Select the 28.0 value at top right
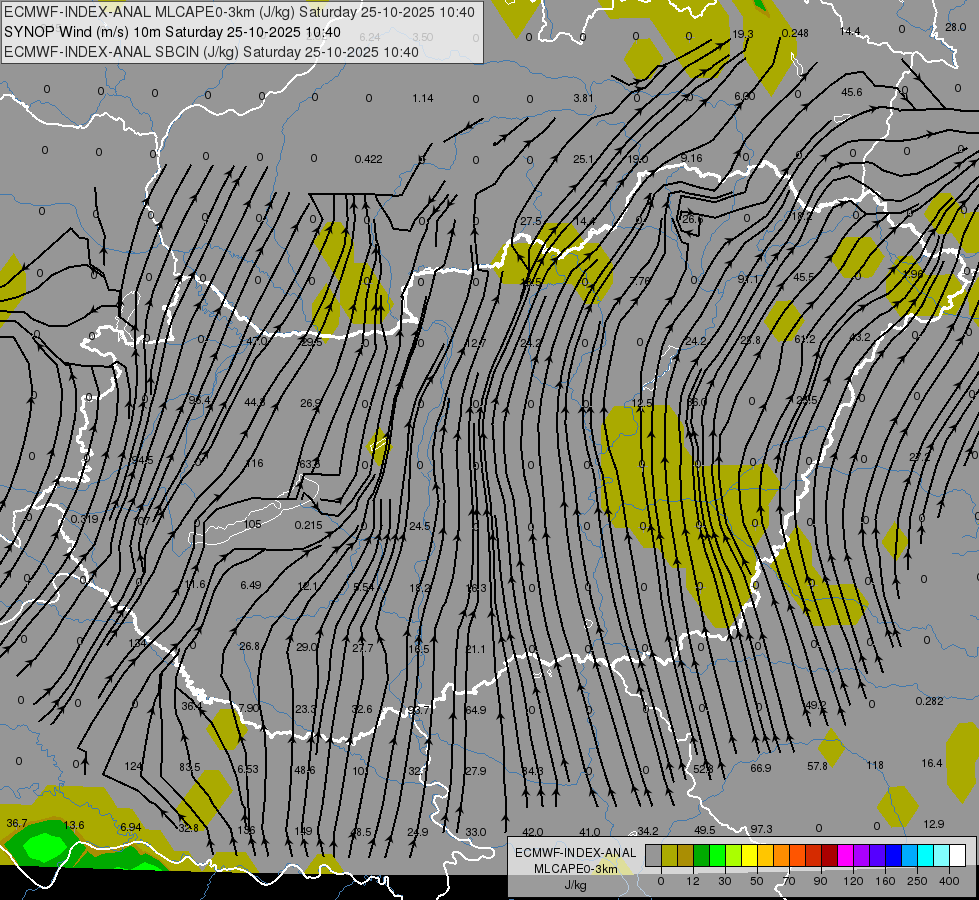Viewport: 979px width, 900px height. pyautogui.click(x=955, y=27)
